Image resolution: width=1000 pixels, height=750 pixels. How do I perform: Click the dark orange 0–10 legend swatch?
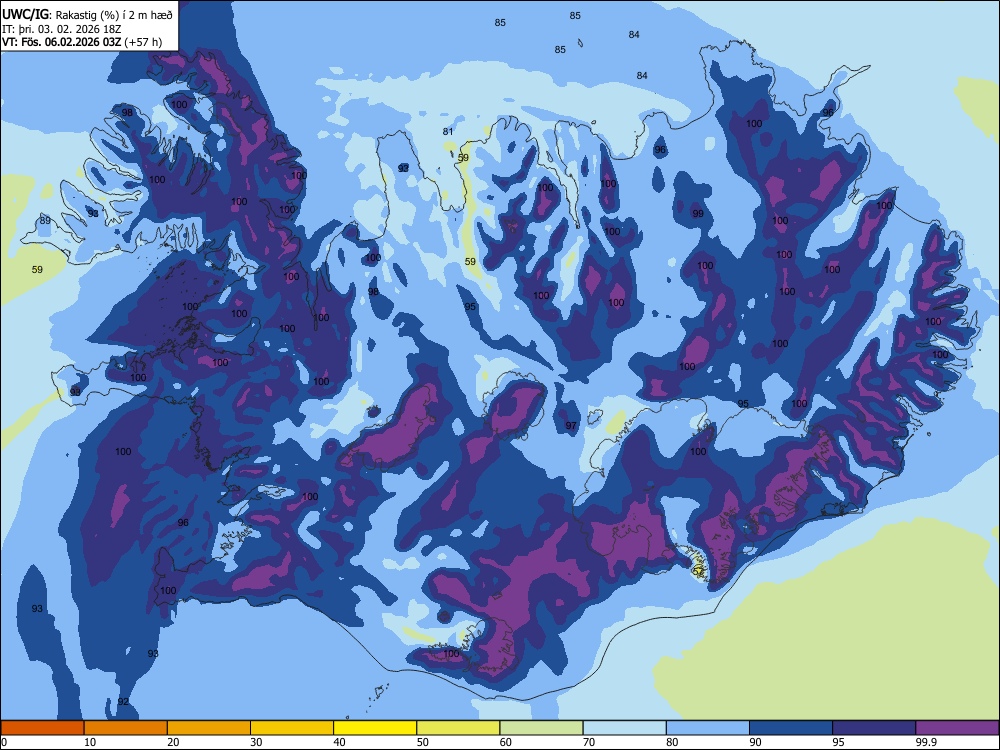point(42,728)
